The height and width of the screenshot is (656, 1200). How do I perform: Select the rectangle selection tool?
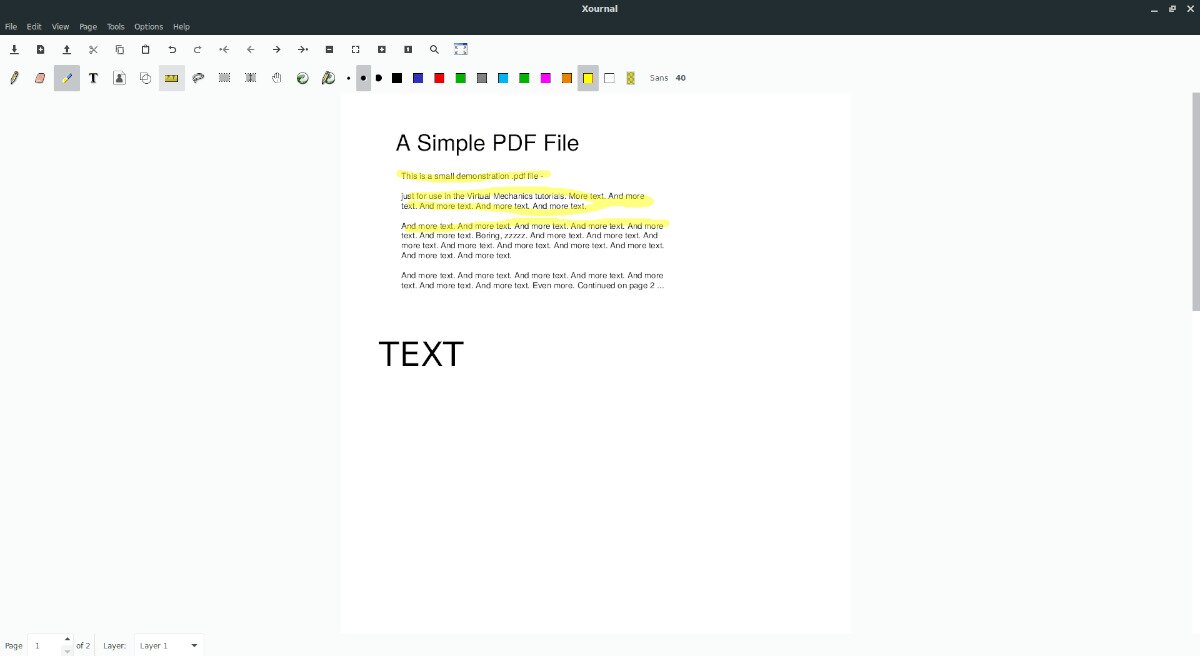224,78
